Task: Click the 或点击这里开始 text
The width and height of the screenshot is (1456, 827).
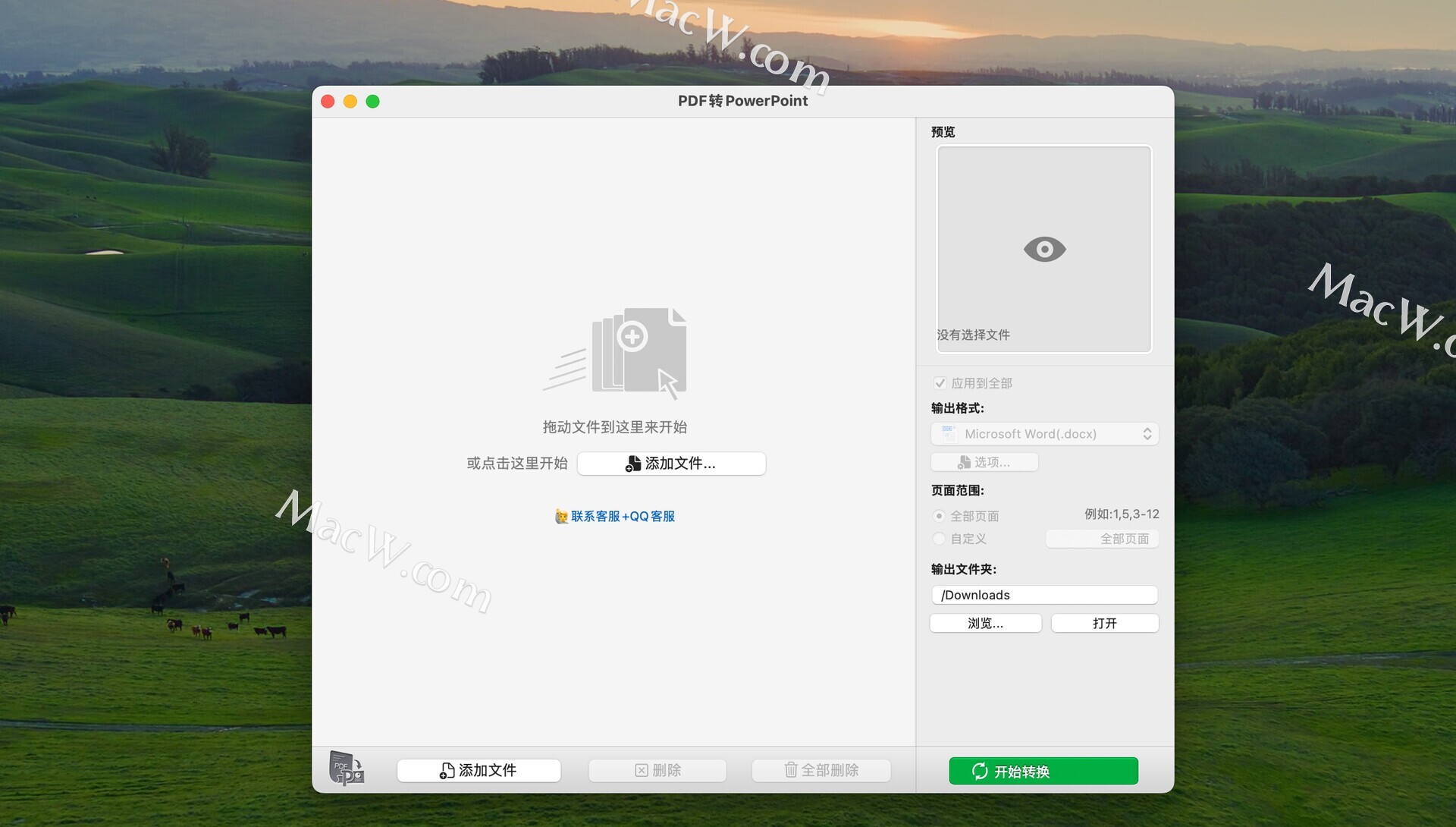Action: point(517,463)
